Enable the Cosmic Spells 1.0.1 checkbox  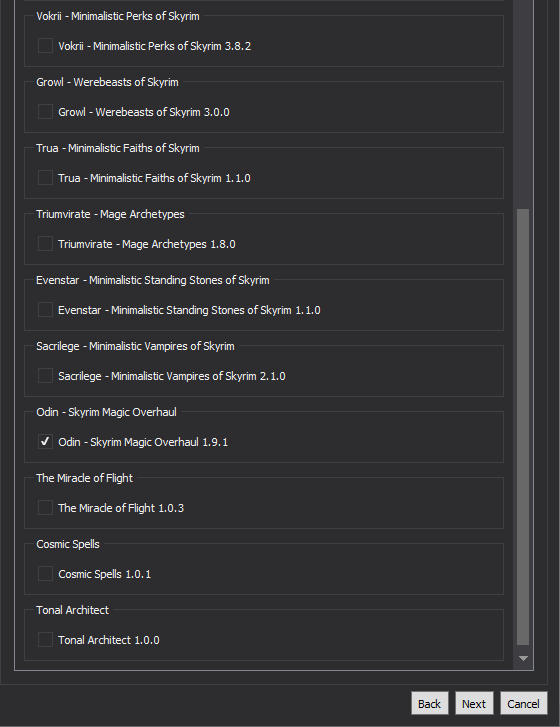tap(45, 574)
